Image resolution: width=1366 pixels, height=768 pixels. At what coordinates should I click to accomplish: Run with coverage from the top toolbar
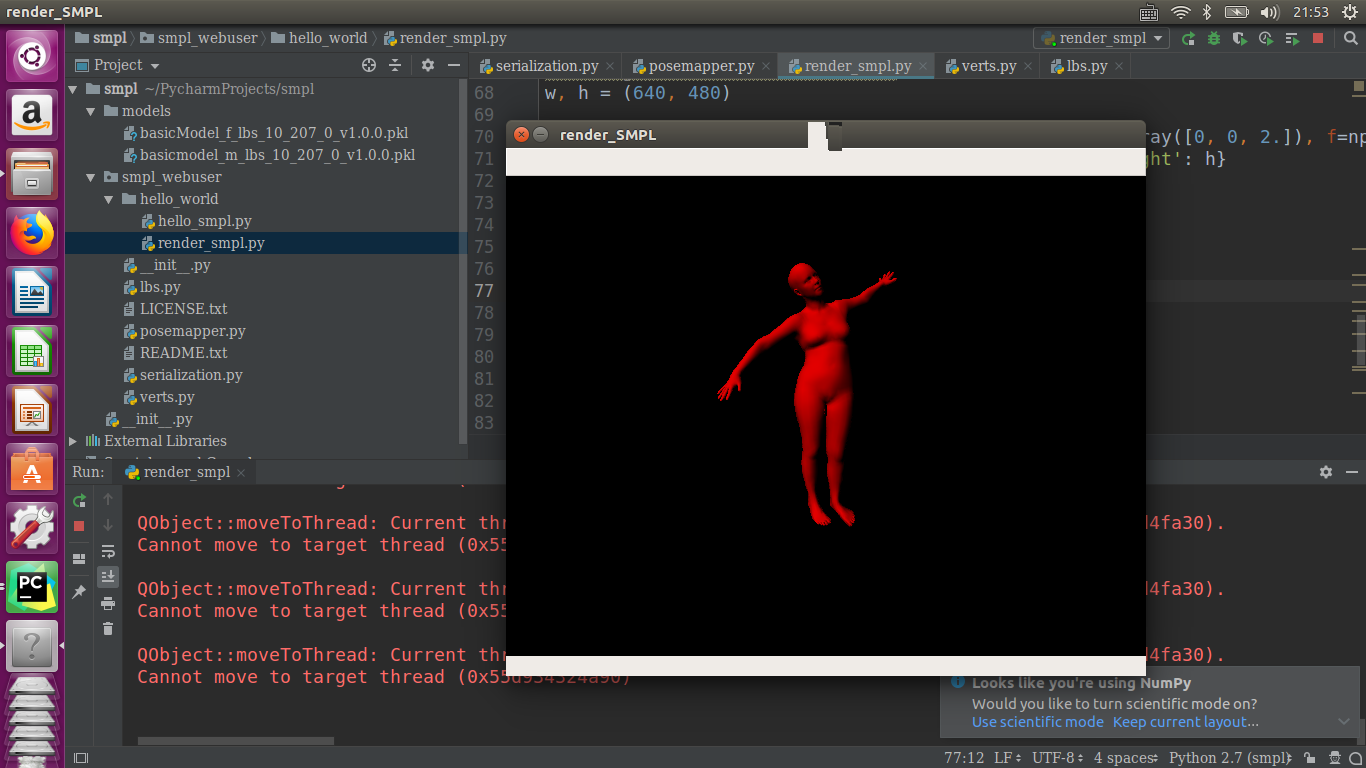[1240, 38]
